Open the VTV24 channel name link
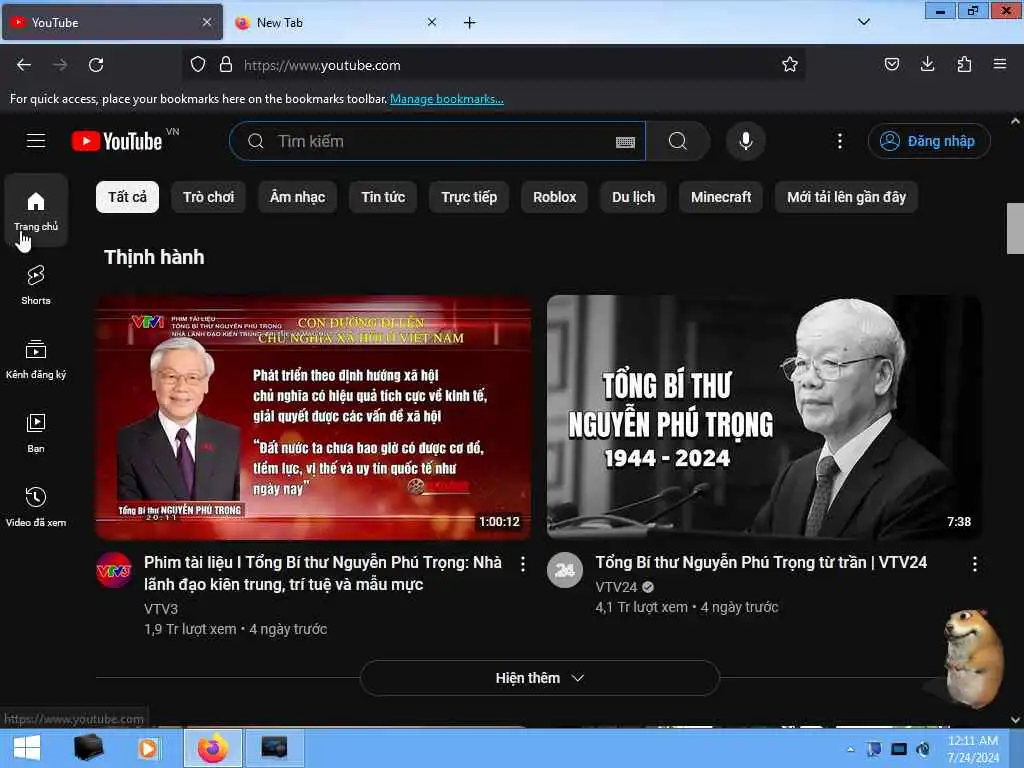1024x768 pixels. click(616, 587)
